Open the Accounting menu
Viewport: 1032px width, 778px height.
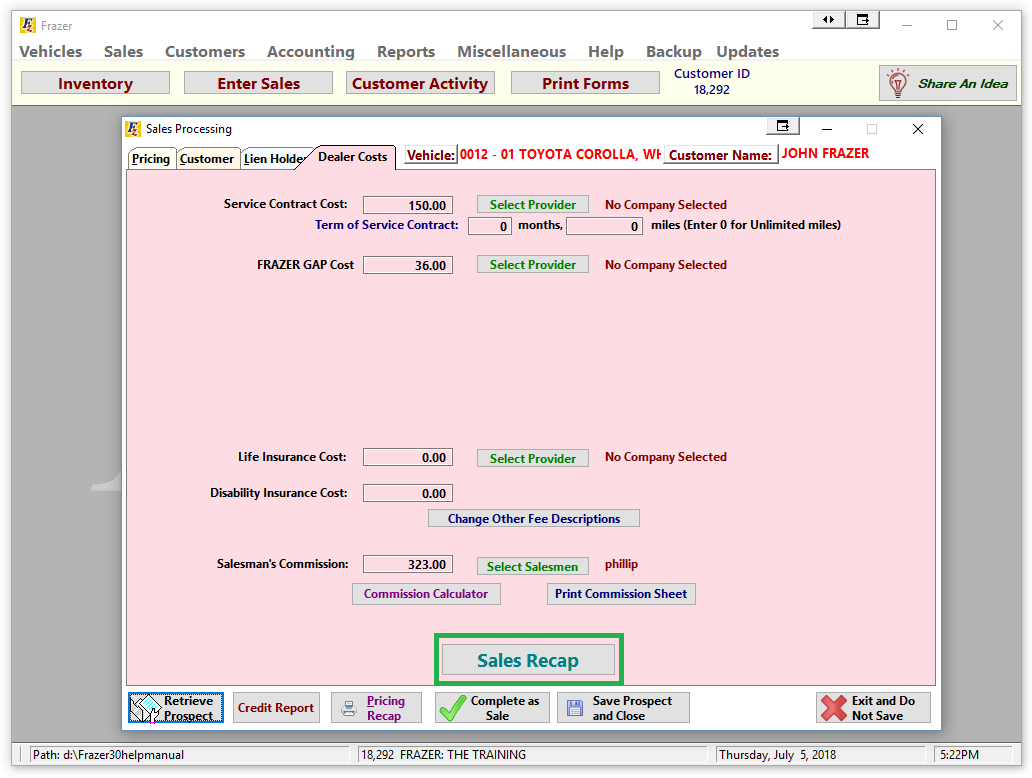click(x=311, y=51)
